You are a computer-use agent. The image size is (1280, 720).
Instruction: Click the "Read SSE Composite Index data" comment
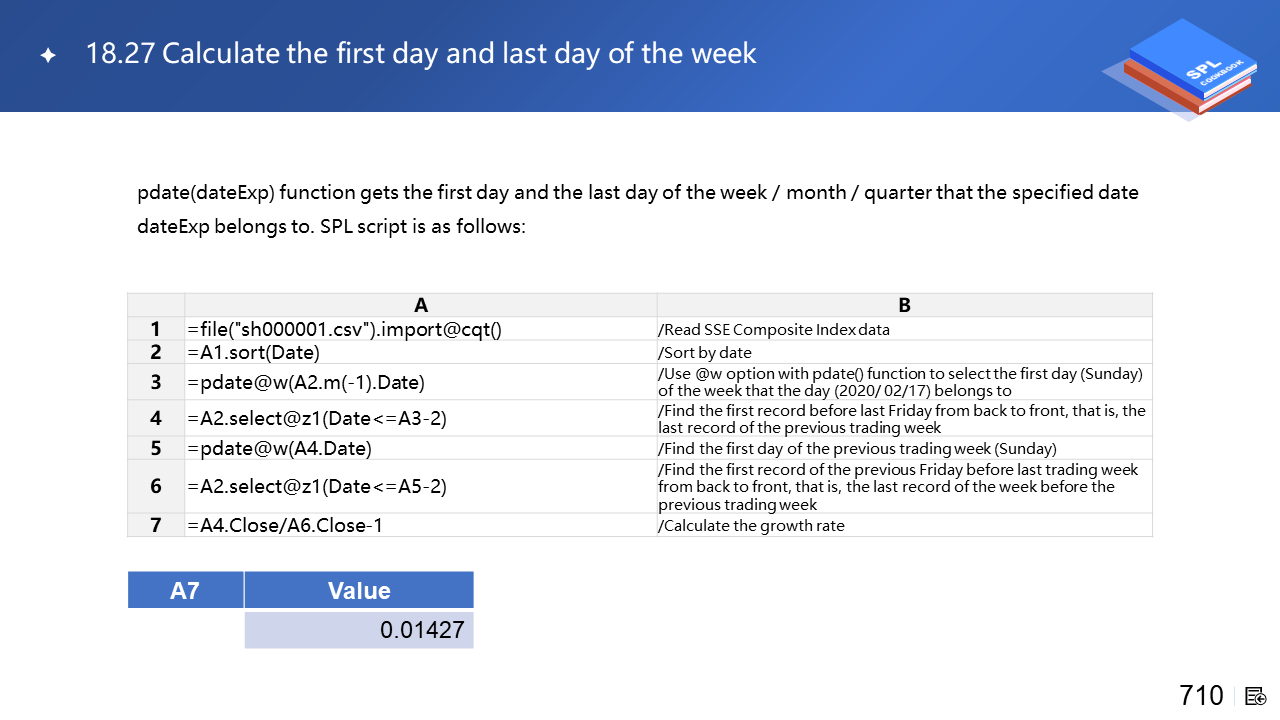click(773, 329)
